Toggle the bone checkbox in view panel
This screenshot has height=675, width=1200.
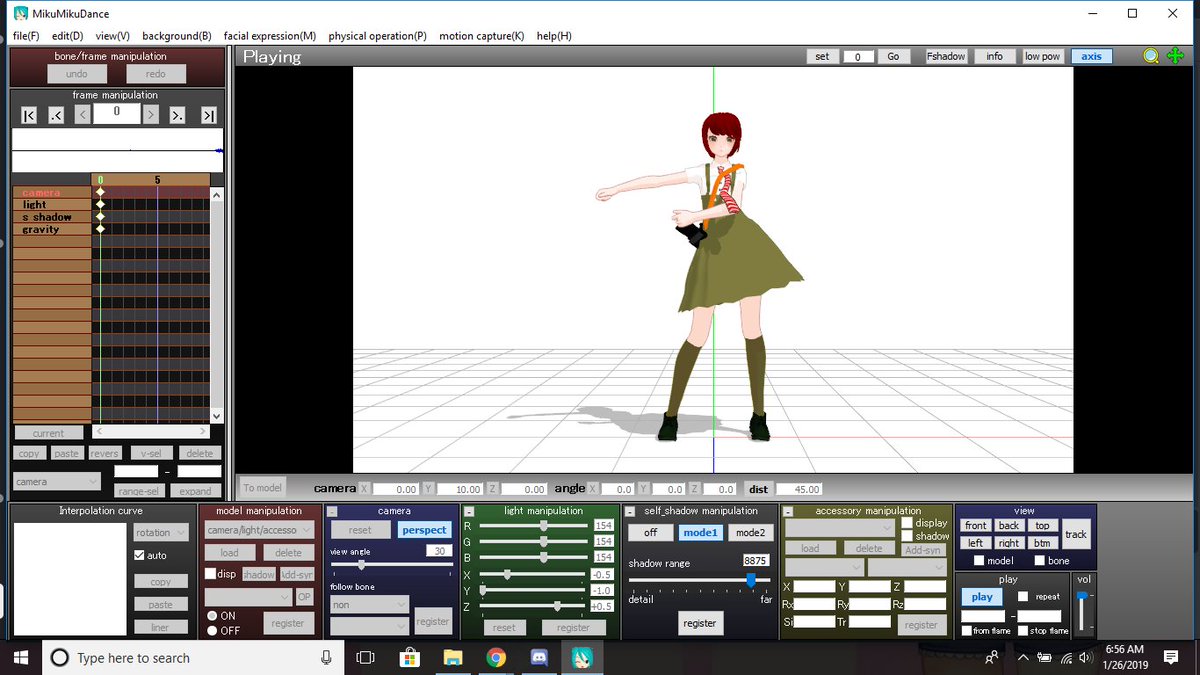coord(1040,561)
